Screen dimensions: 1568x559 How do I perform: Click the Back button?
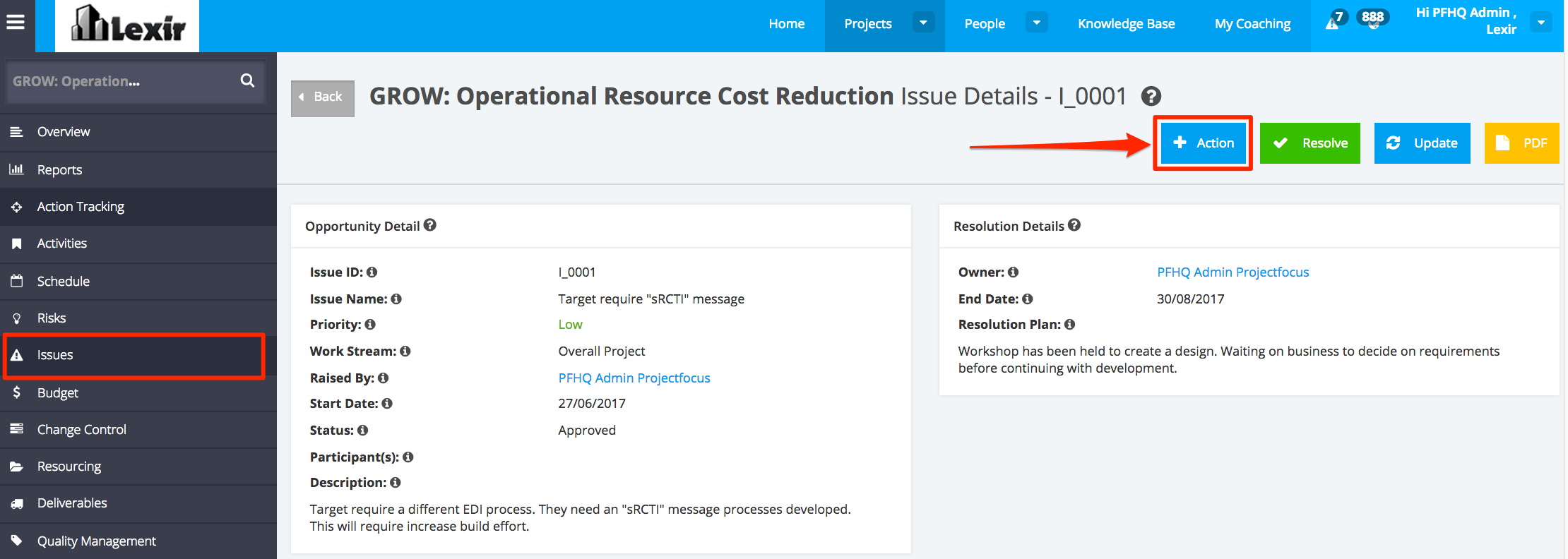(x=323, y=97)
